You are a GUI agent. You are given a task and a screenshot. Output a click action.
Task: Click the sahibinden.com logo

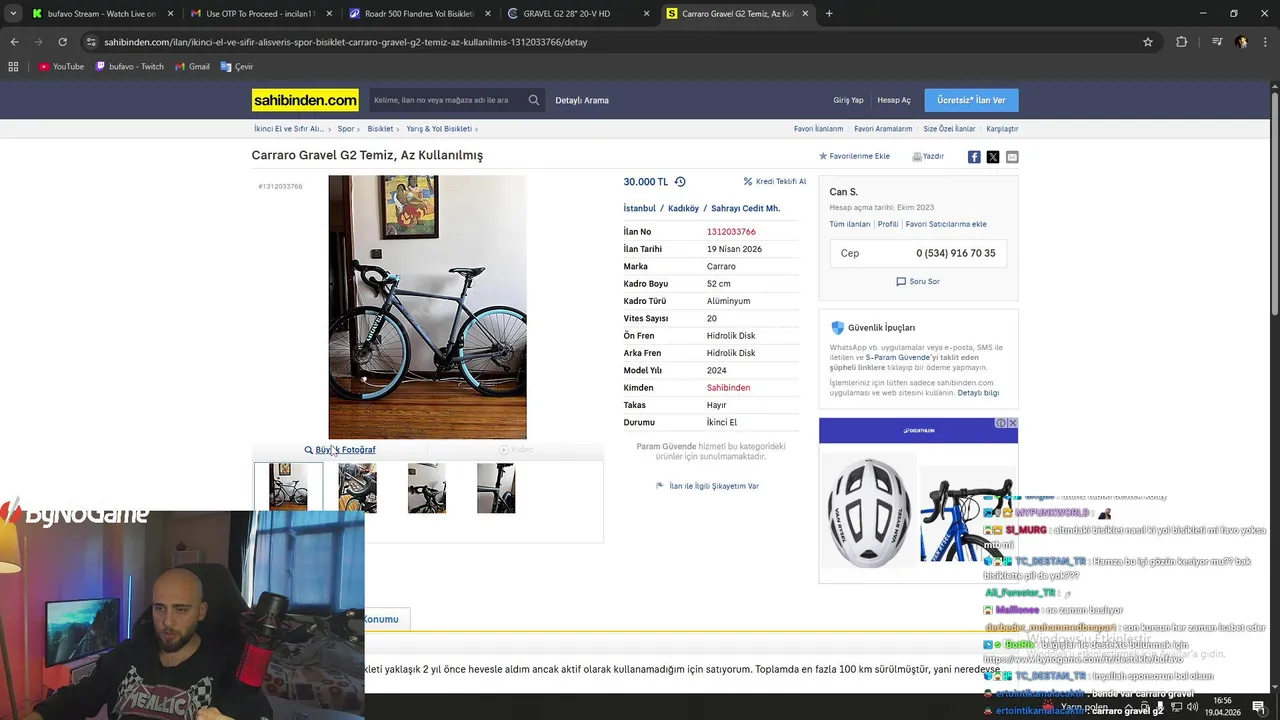(305, 100)
